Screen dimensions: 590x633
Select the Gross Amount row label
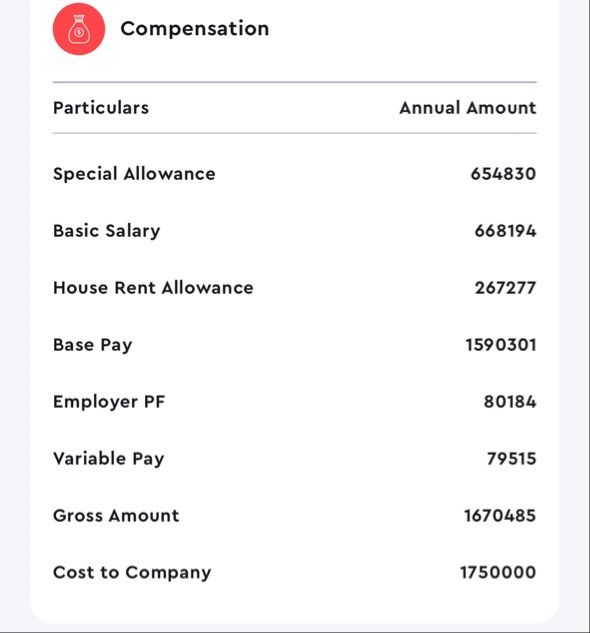(x=116, y=516)
